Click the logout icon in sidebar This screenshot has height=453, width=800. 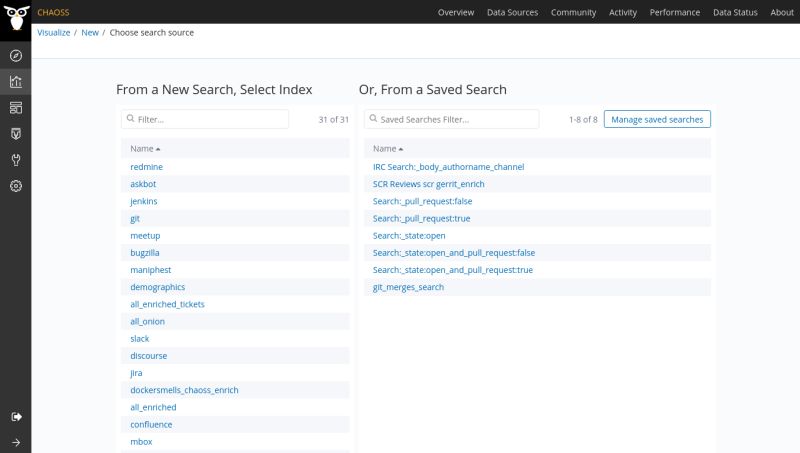(16, 416)
